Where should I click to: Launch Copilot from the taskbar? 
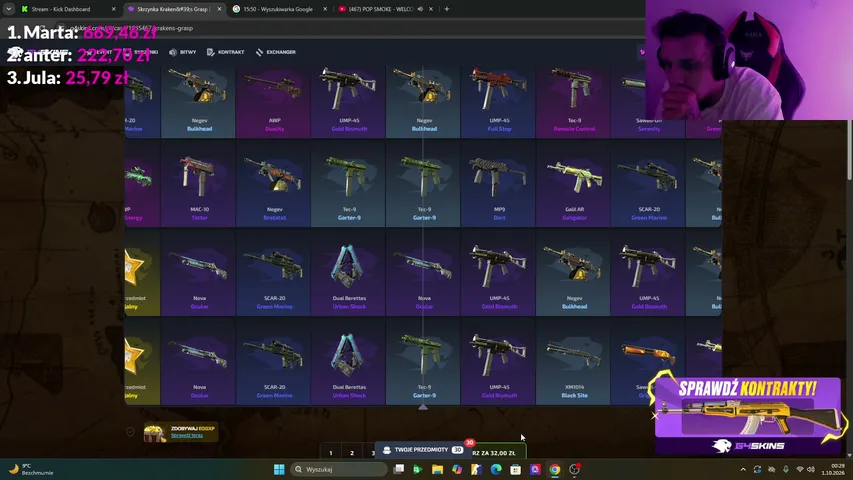point(457,469)
